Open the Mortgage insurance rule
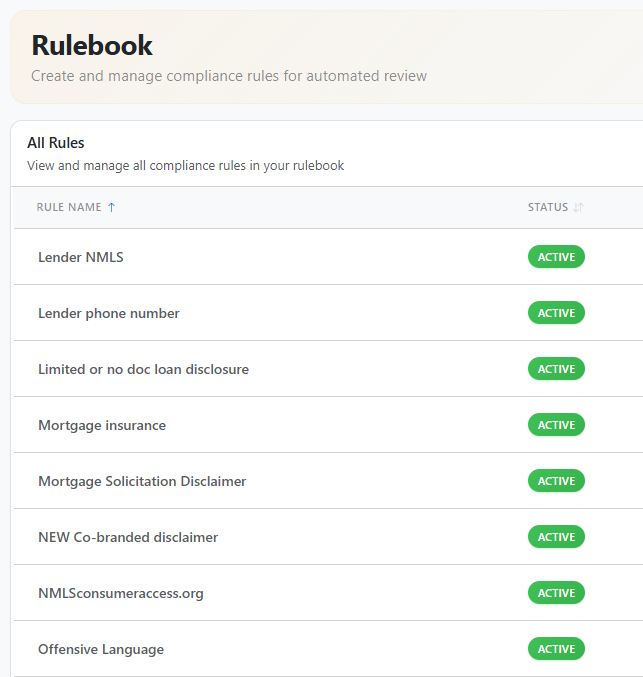Screen dimensions: 643x677 point(102,425)
